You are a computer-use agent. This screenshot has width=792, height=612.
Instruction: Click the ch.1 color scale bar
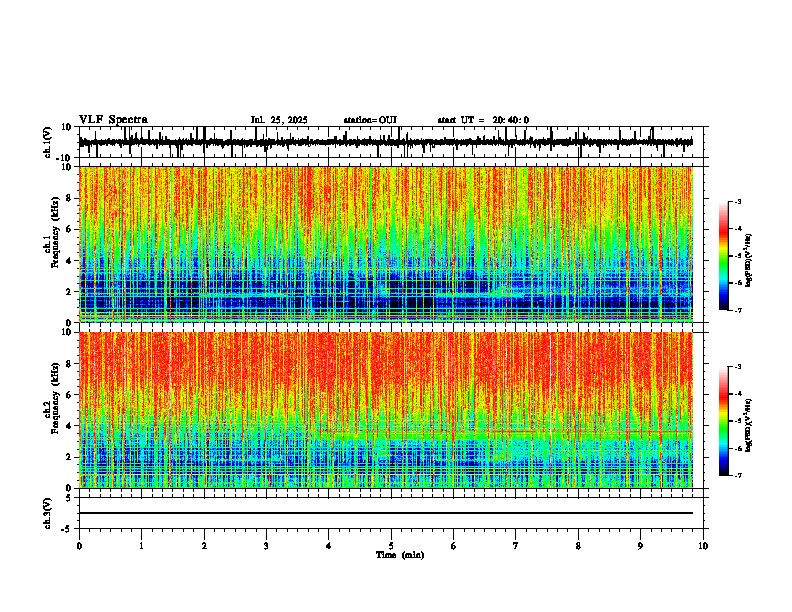point(724,256)
